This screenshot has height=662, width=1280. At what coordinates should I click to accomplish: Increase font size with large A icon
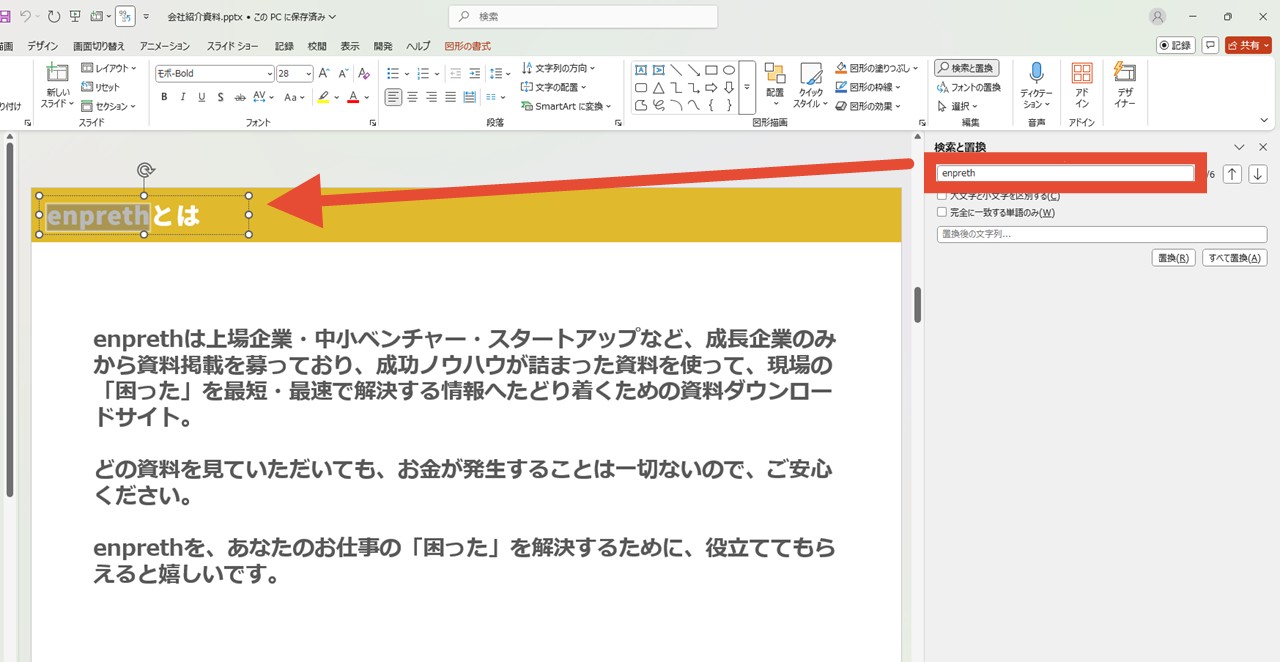[325, 74]
